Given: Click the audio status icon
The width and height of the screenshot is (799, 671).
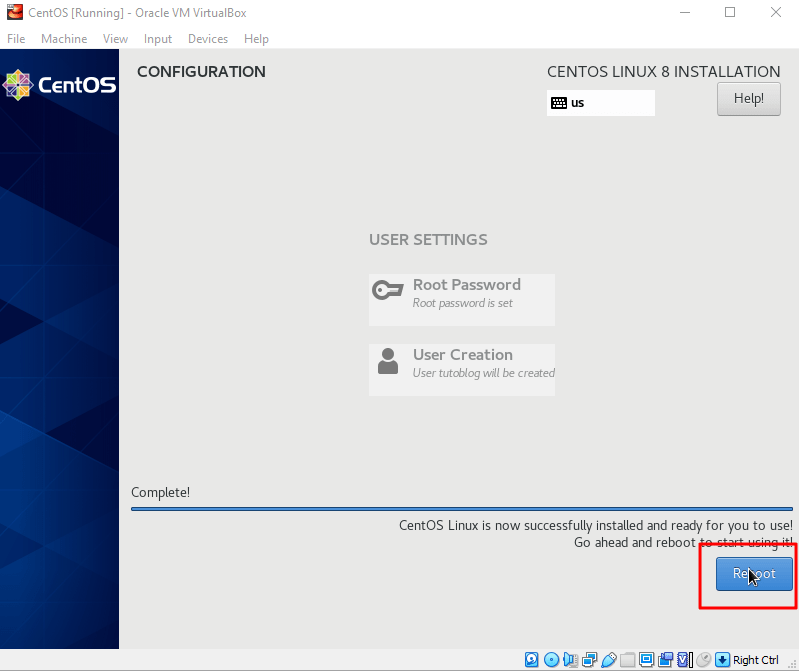Looking at the screenshot, I should click(570, 660).
